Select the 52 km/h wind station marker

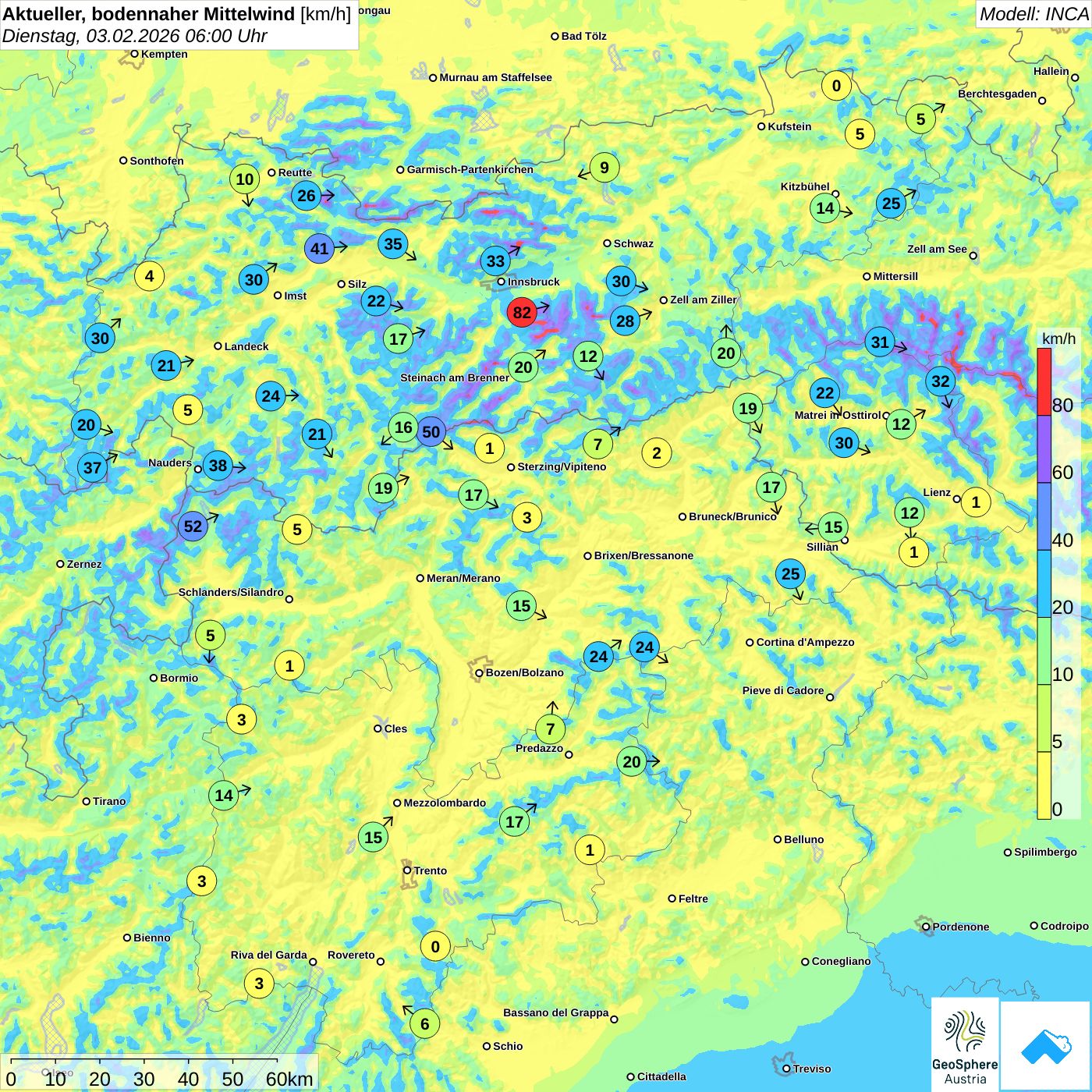193,526
